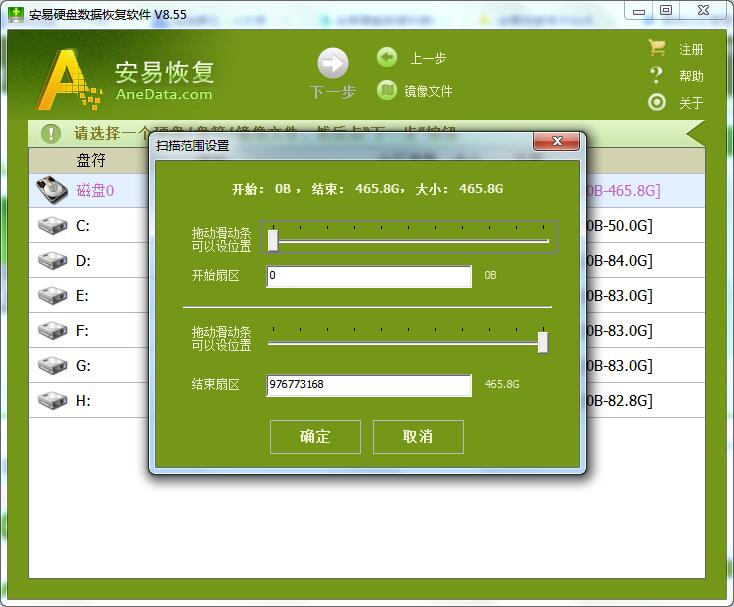734x607 pixels.
Task: Click the C: drive letter
Action: pos(82,226)
